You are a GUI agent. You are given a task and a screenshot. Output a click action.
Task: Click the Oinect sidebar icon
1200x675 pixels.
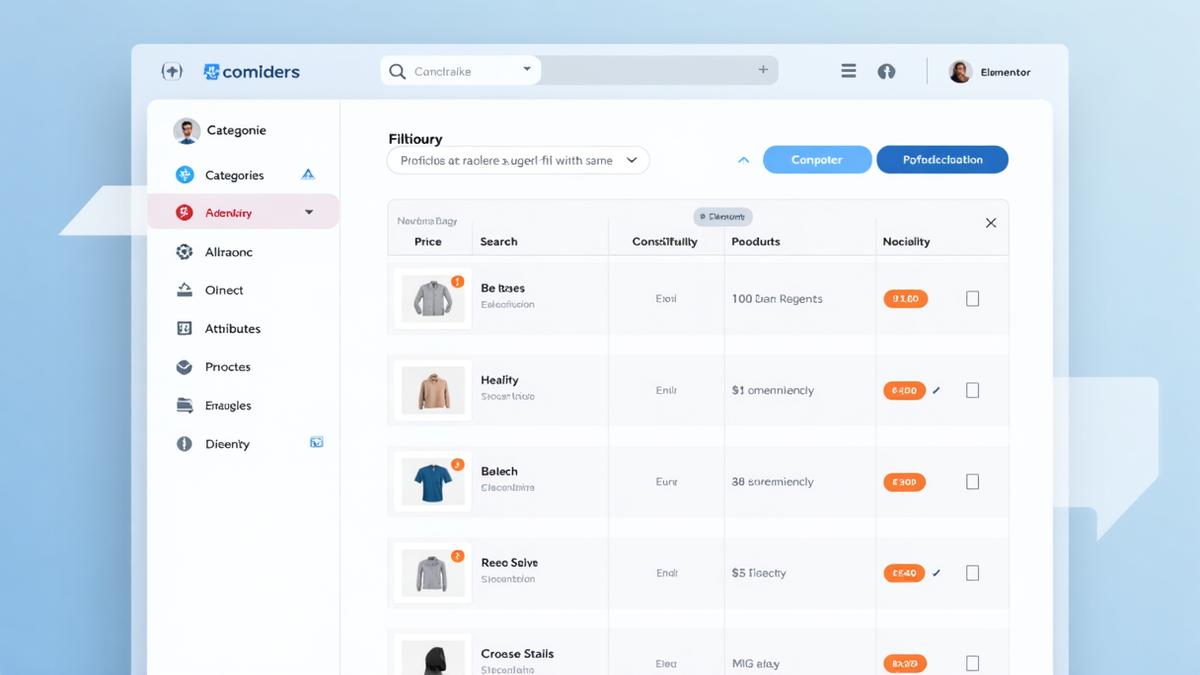[x=184, y=290]
